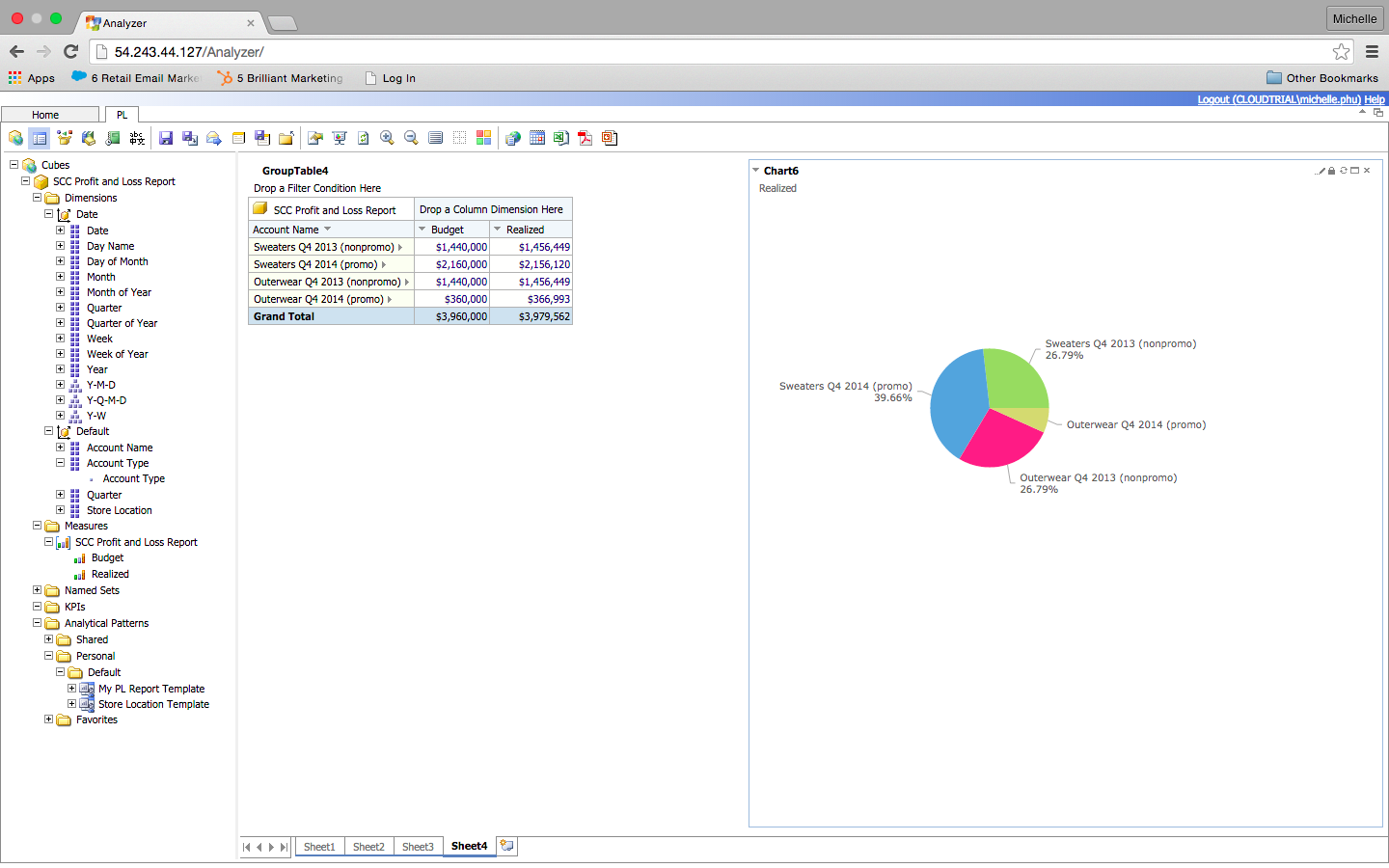
Task: Maximize the Chart6 panel
Action: point(1355,171)
